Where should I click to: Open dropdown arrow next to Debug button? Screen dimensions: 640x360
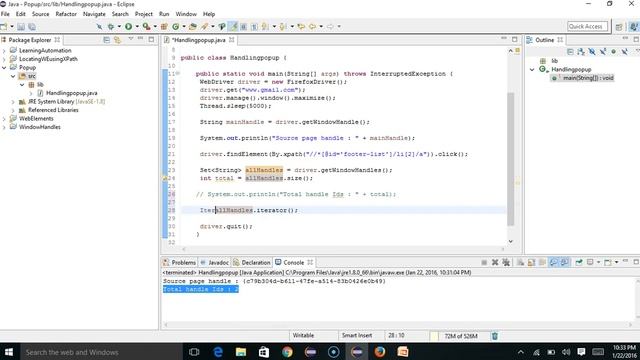[x=119, y=27]
